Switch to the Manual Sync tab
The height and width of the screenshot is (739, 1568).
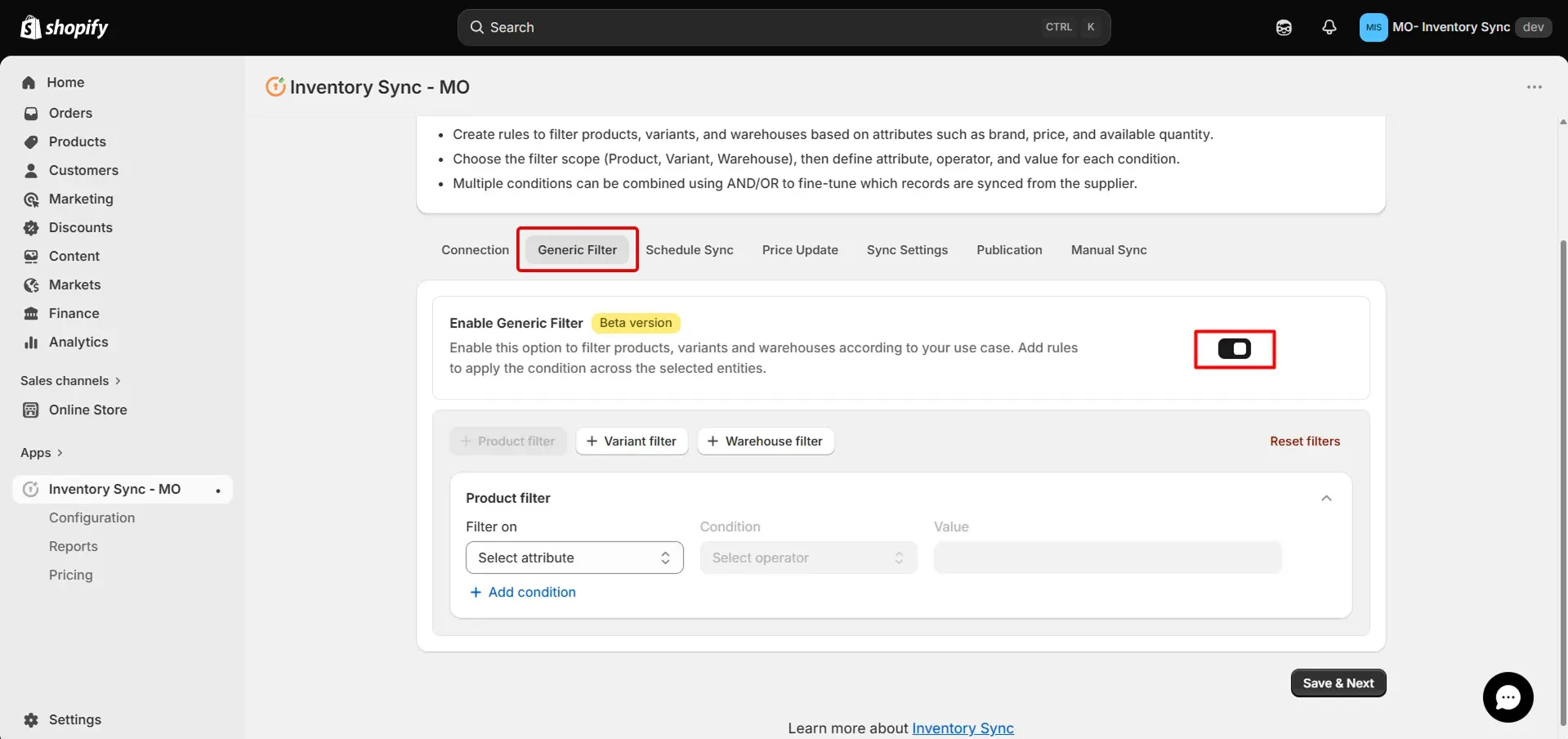point(1109,250)
